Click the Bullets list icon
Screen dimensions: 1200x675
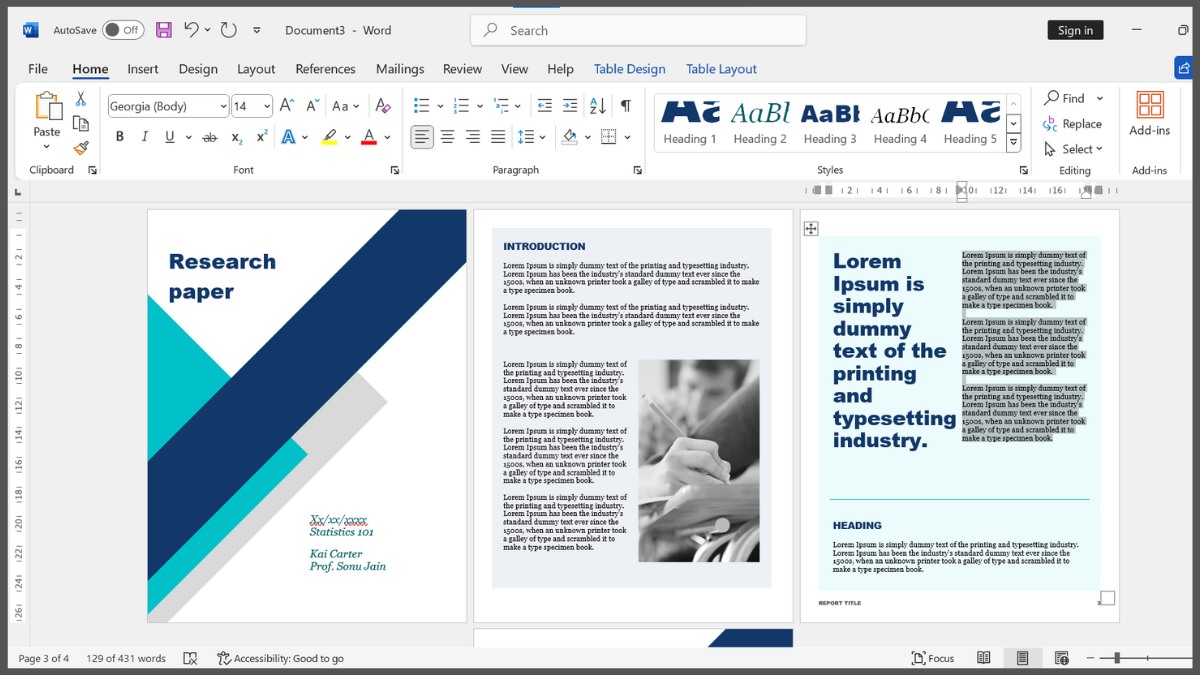click(x=422, y=106)
